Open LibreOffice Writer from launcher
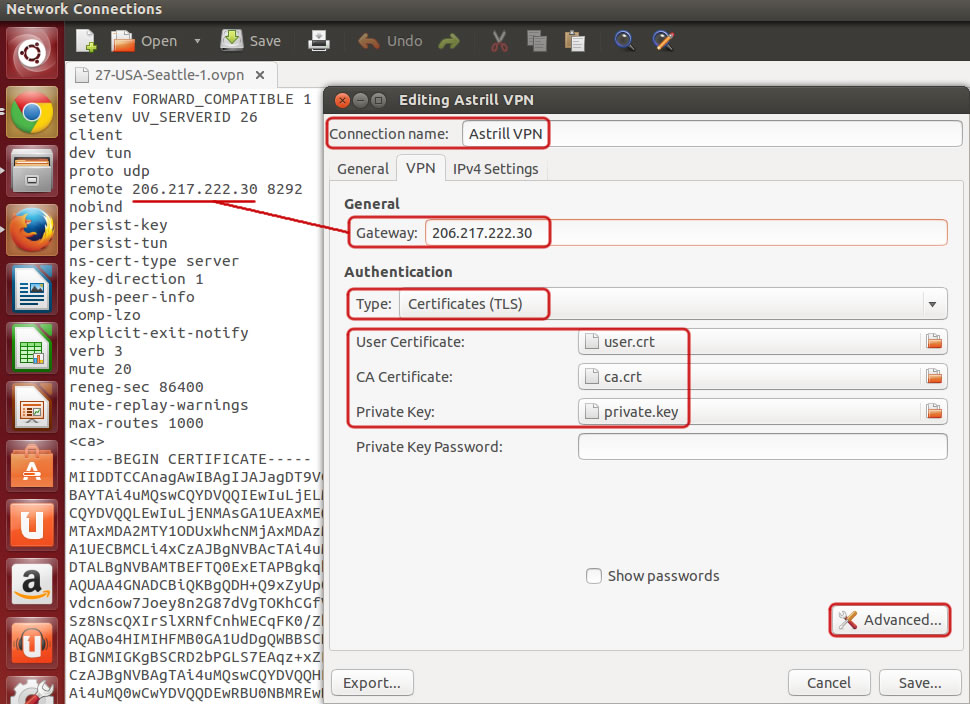This screenshot has height=704, width=970. pos(32,289)
